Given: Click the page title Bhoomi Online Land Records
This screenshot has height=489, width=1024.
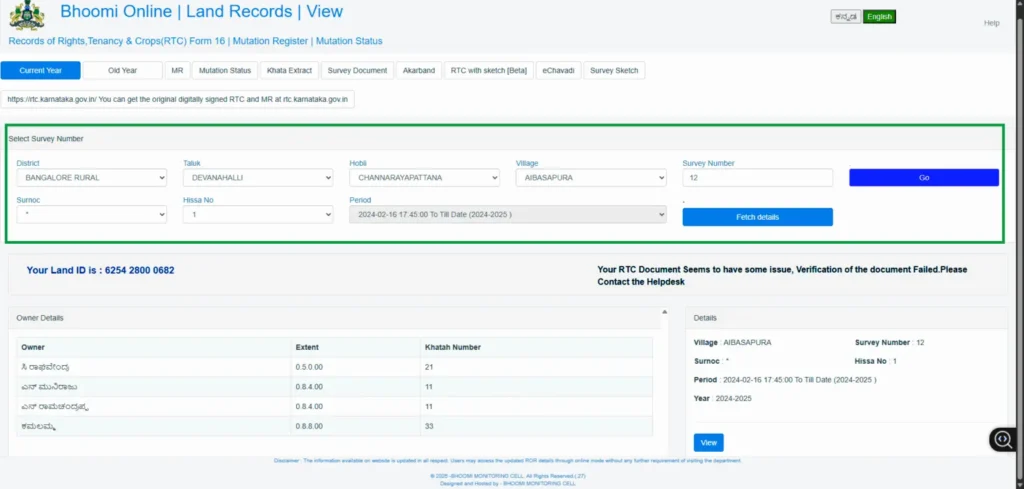Looking at the screenshot, I should pyautogui.click(x=202, y=11).
